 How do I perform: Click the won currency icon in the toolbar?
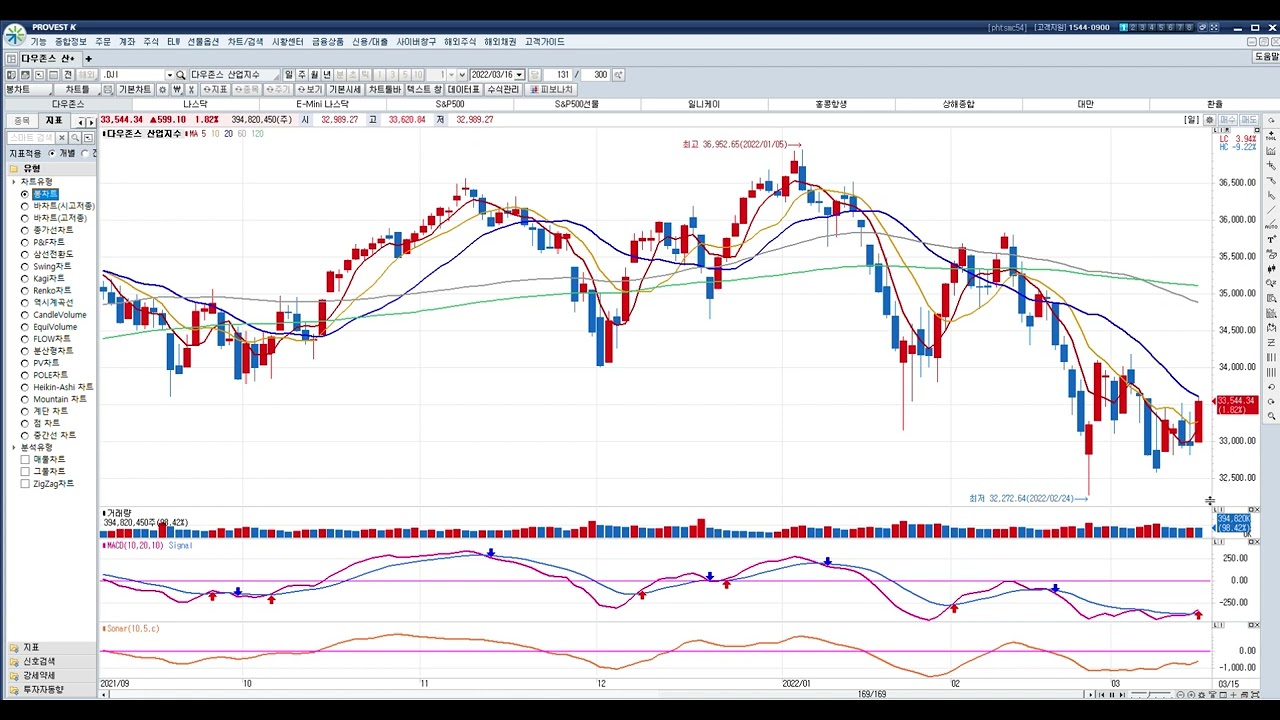(x=177, y=89)
